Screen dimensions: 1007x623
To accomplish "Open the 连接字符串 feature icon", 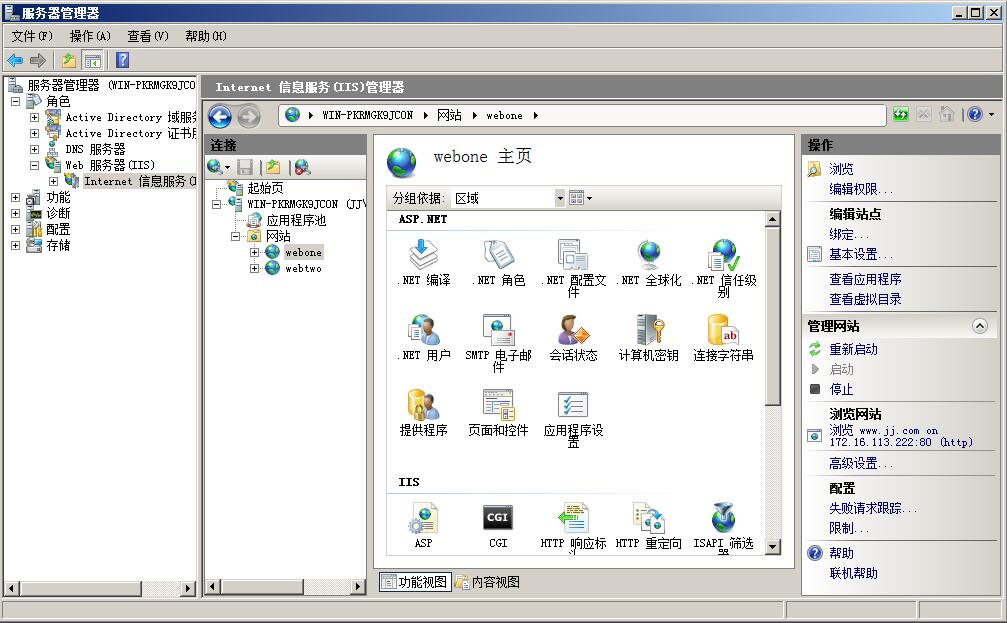I will pyautogui.click(x=724, y=337).
